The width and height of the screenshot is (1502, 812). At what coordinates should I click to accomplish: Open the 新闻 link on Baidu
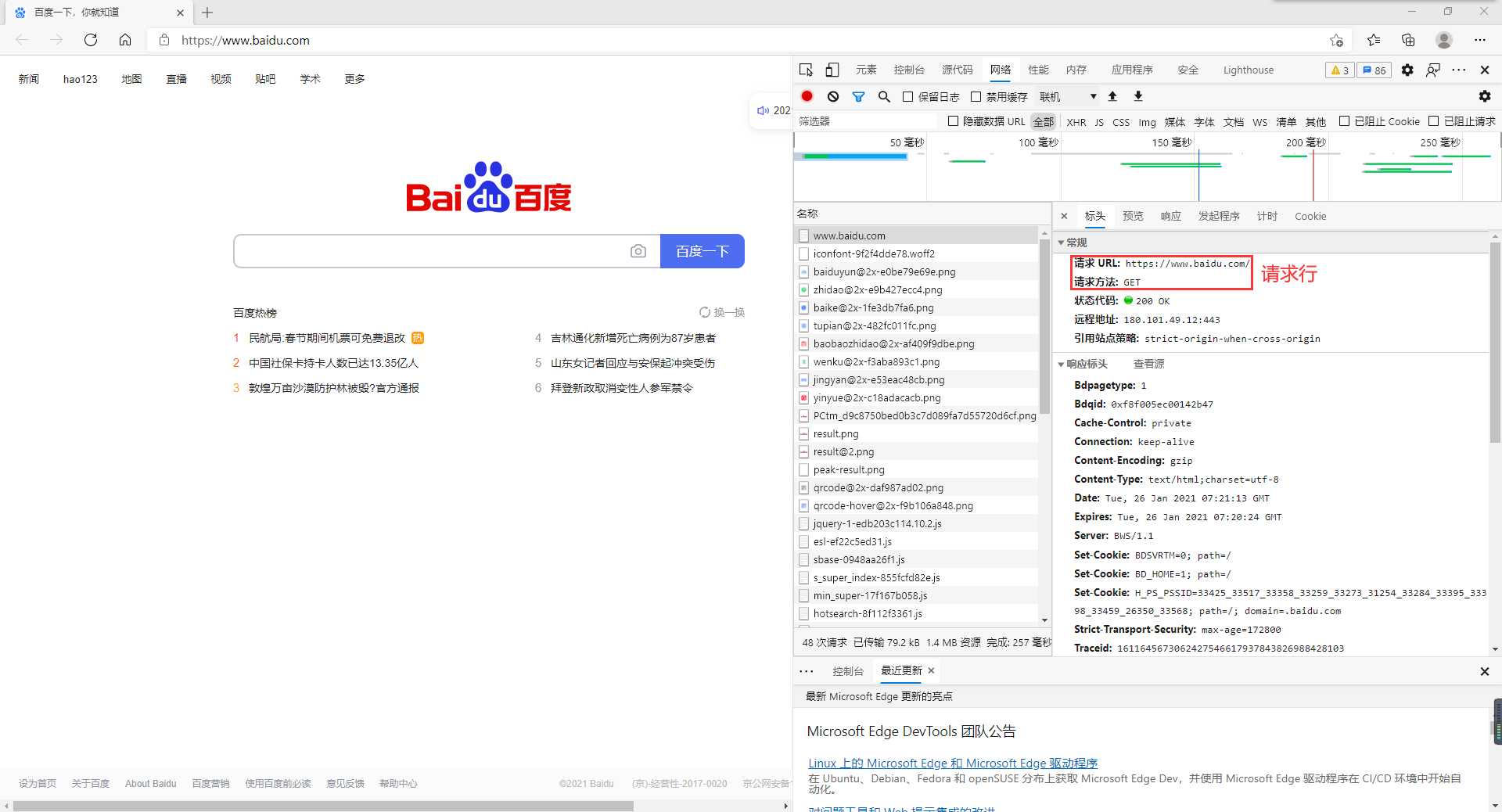[x=29, y=79]
